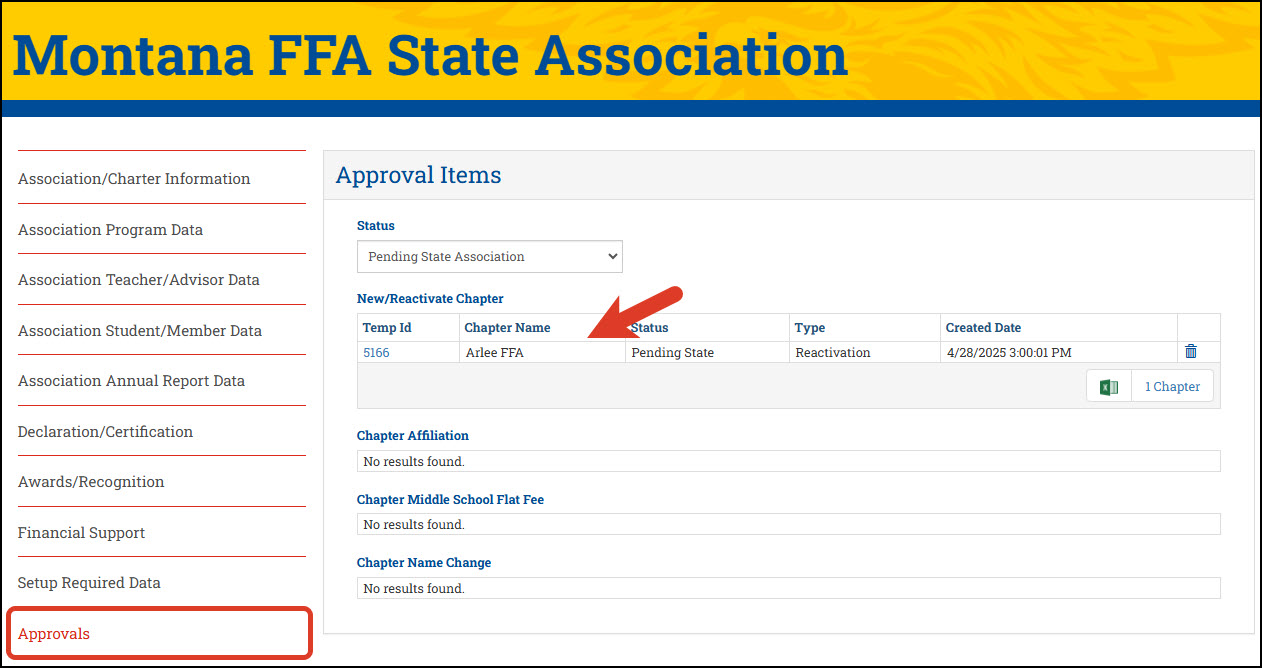This screenshot has height=668, width=1262.
Task: Open Association Student/Member Data
Action: click(139, 331)
